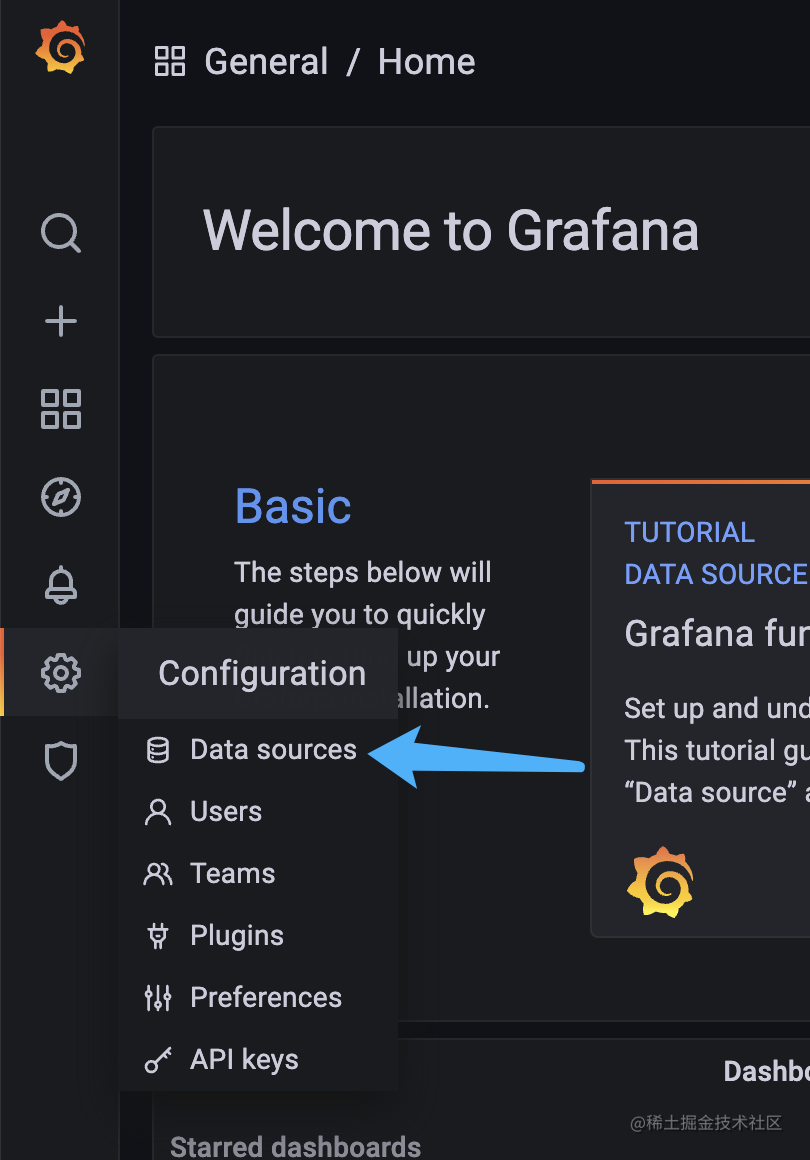Viewport: 810px width, 1160px height.
Task: Click the Starred dashboards heading
Action: (295, 1146)
